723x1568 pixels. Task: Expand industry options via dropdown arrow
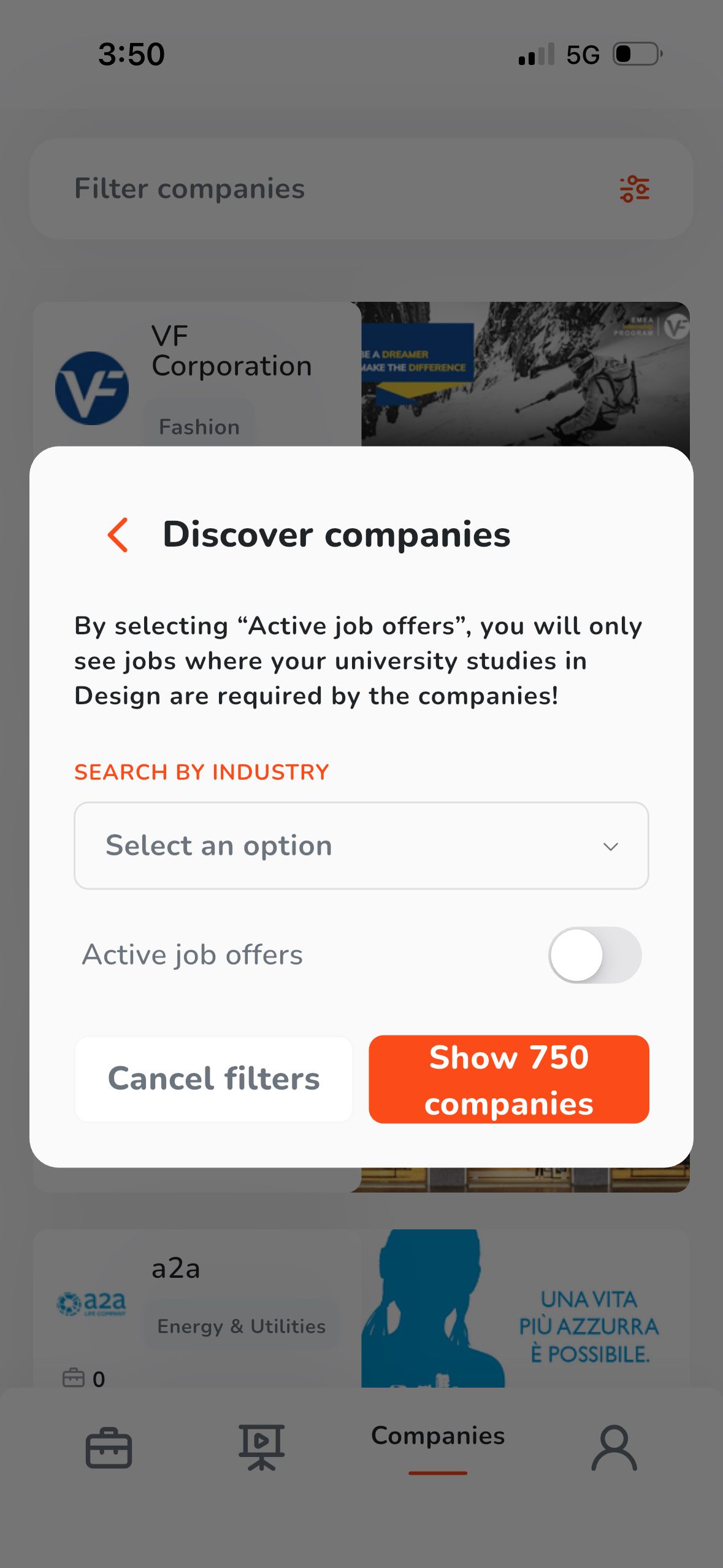click(x=610, y=847)
